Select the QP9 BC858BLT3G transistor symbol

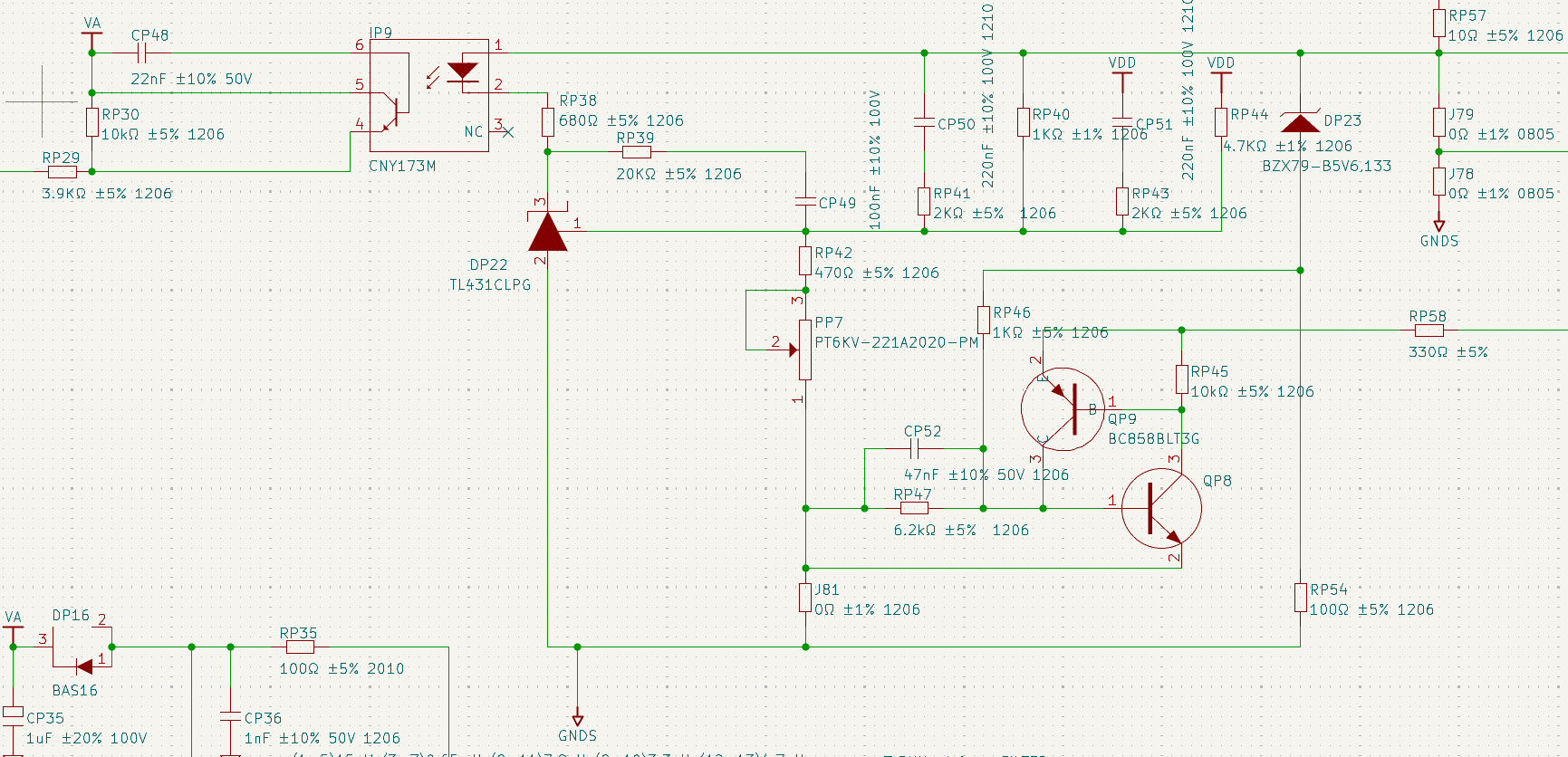click(x=1063, y=409)
